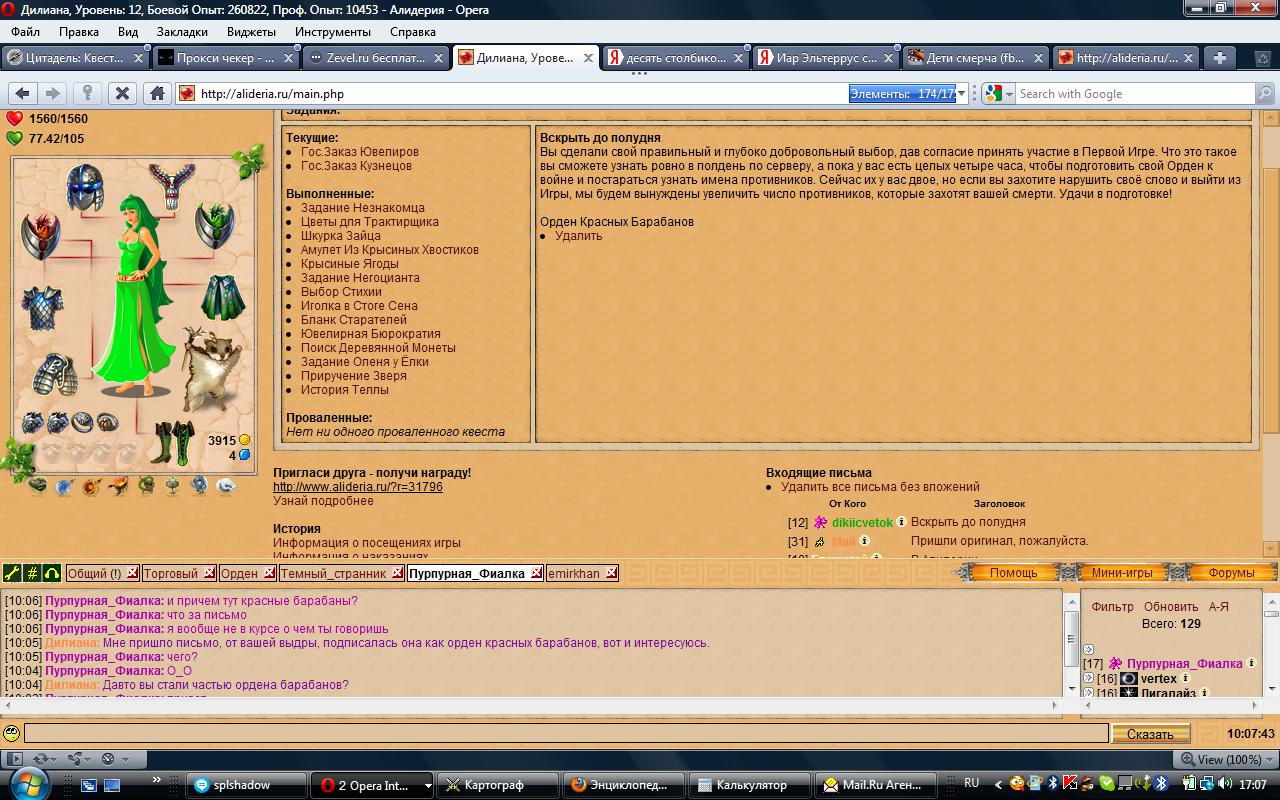Image resolution: width=1280 pixels, height=800 pixels.
Task: Click the gold coin icon next to 3915
Action: coord(244,440)
